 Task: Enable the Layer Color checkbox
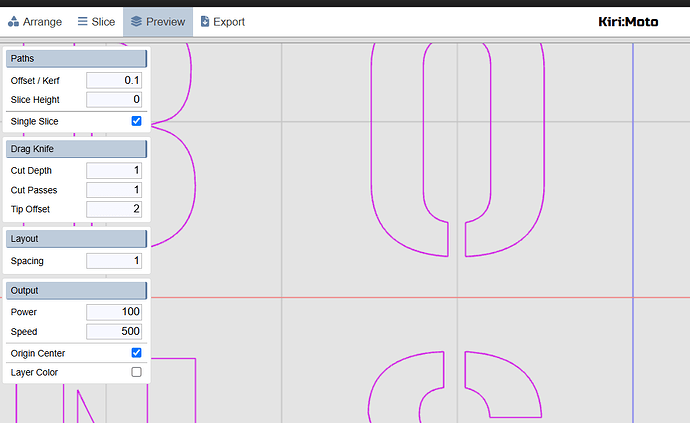[x=136, y=372]
